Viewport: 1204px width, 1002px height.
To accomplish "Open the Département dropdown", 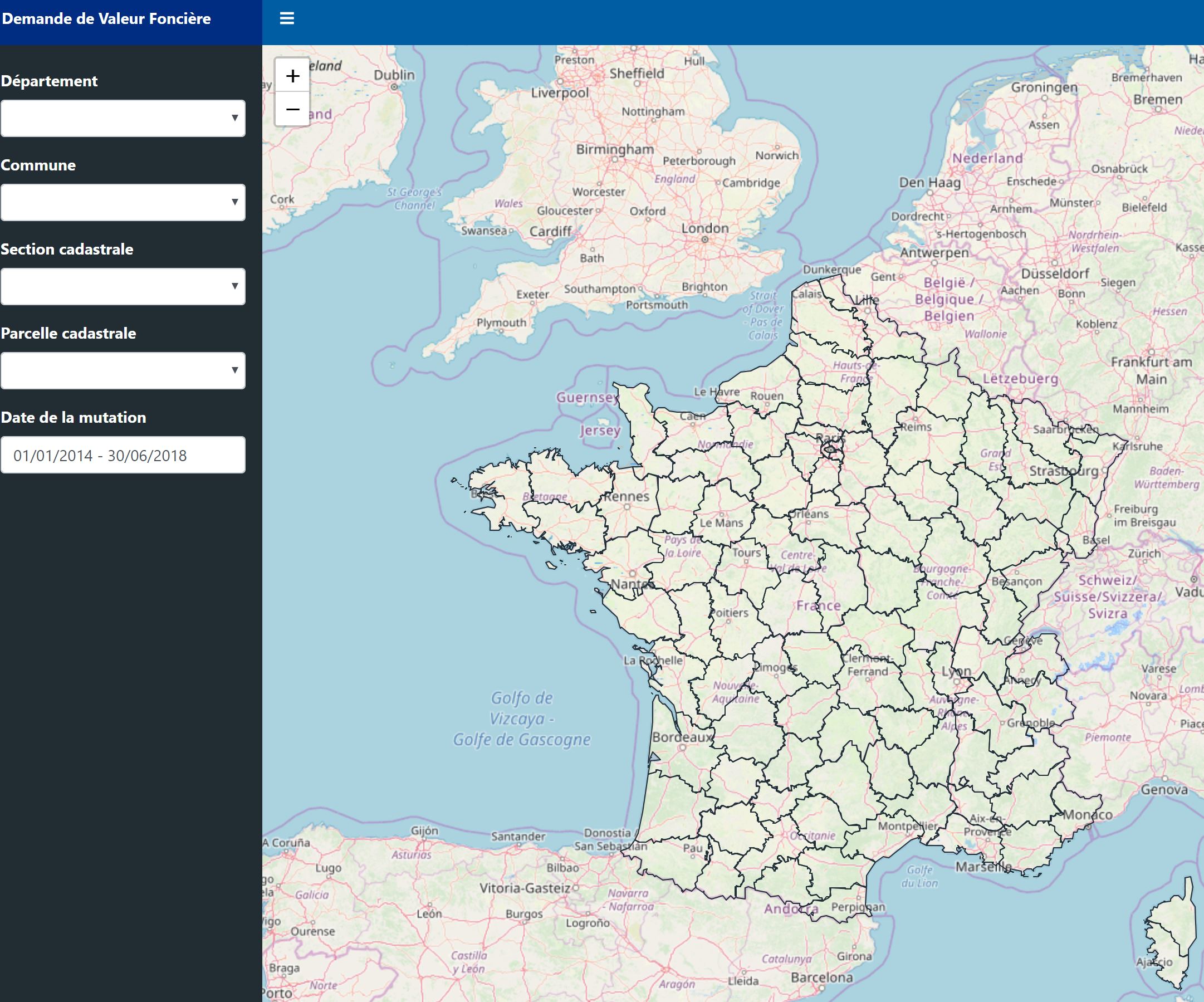I will [x=123, y=118].
